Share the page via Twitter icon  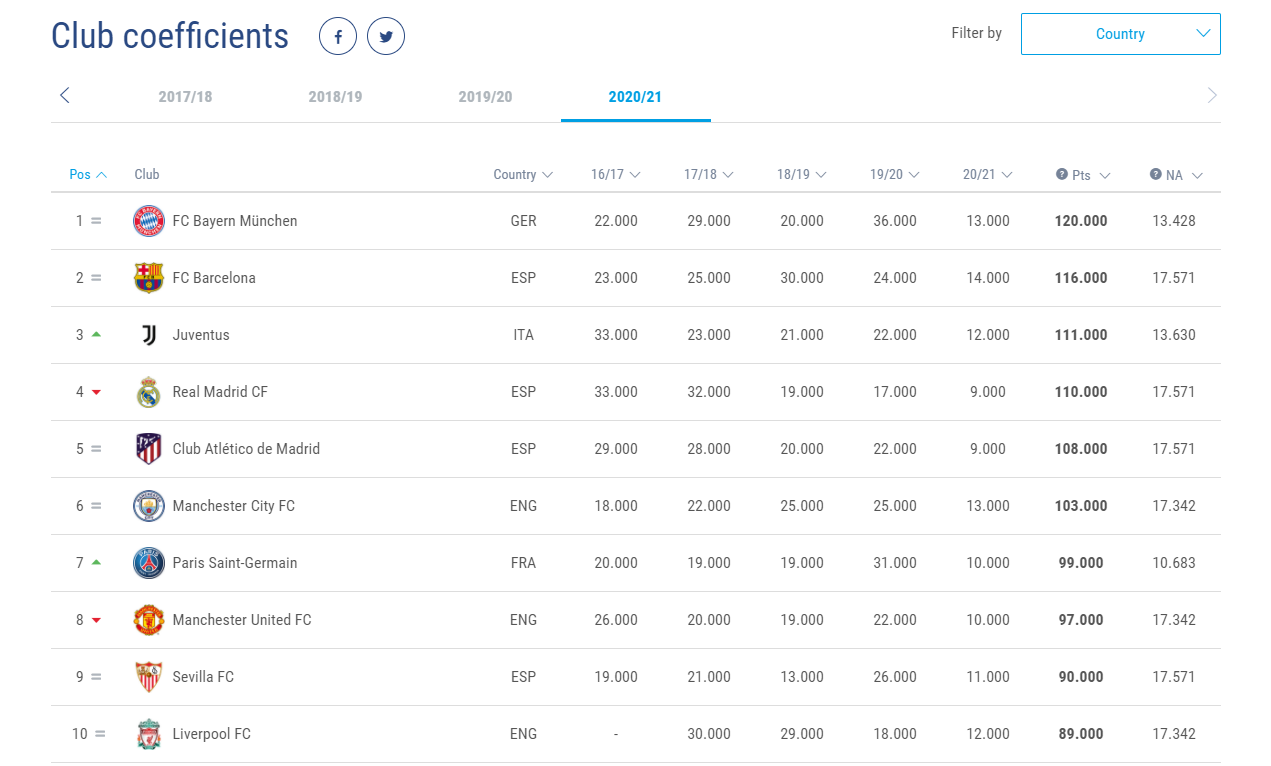(x=386, y=37)
